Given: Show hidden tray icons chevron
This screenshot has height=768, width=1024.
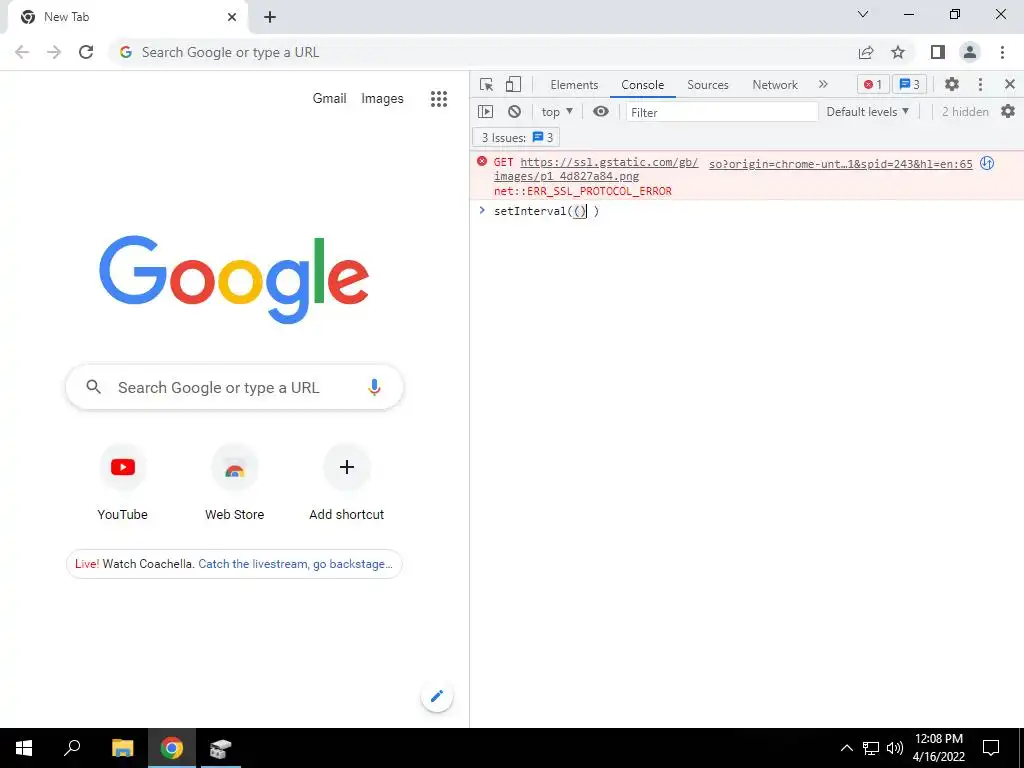Looking at the screenshot, I should [846, 748].
